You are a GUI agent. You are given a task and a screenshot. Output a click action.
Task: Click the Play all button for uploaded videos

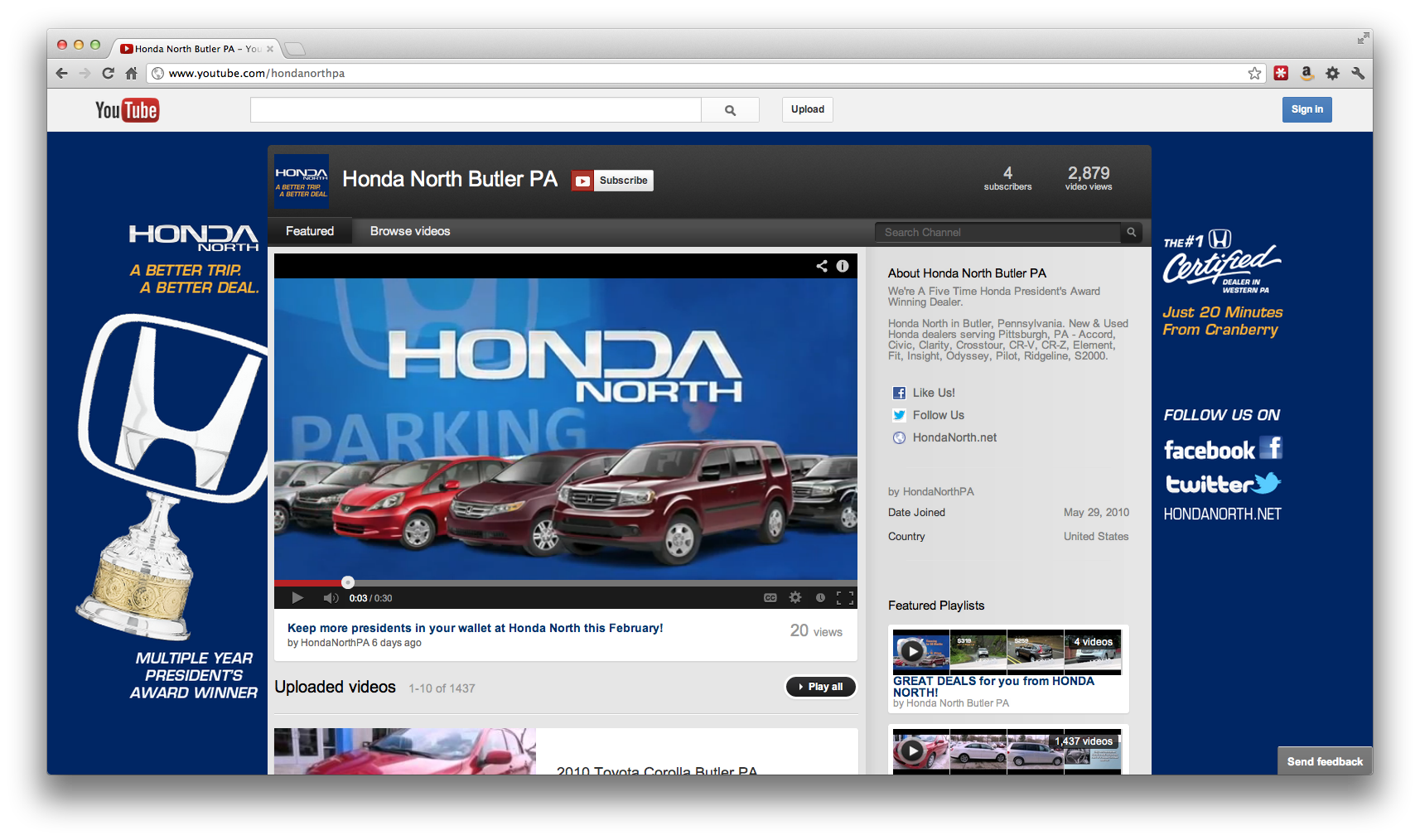tap(819, 687)
